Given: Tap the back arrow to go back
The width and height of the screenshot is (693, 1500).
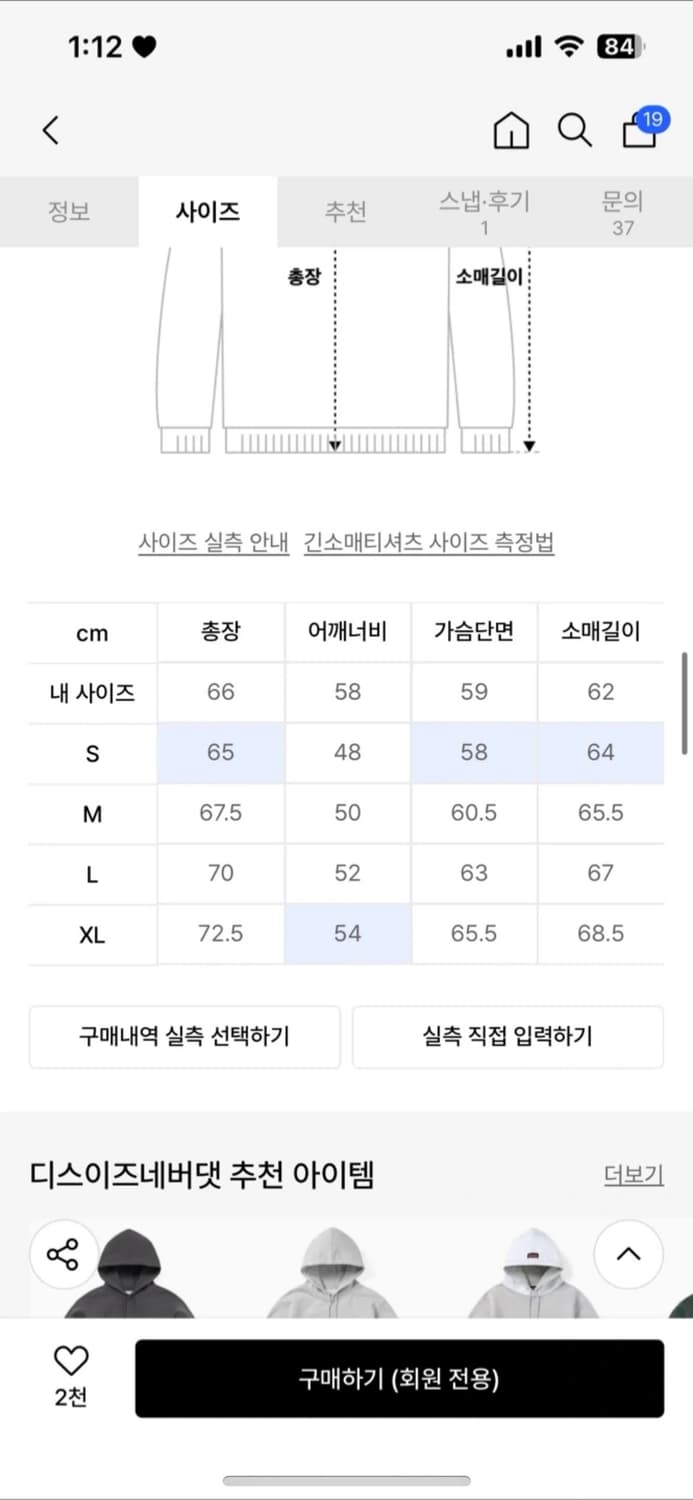Looking at the screenshot, I should (50, 130).
